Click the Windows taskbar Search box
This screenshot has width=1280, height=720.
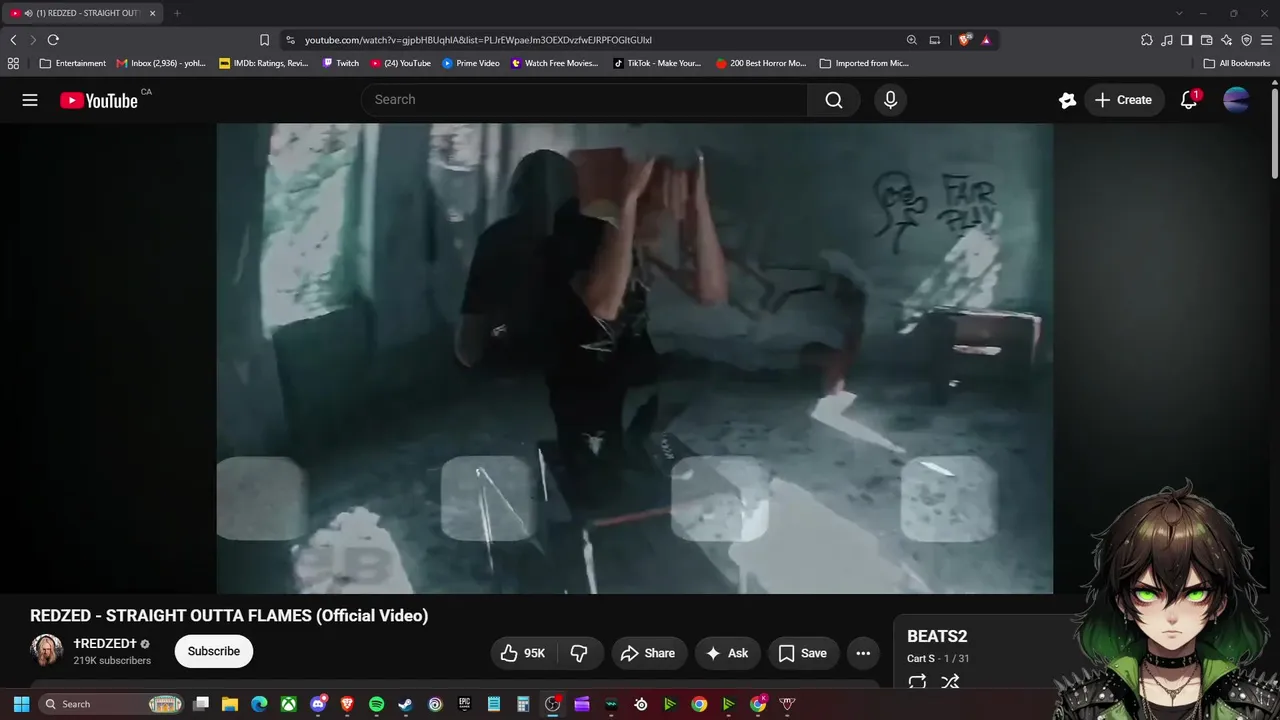[111, 704]
